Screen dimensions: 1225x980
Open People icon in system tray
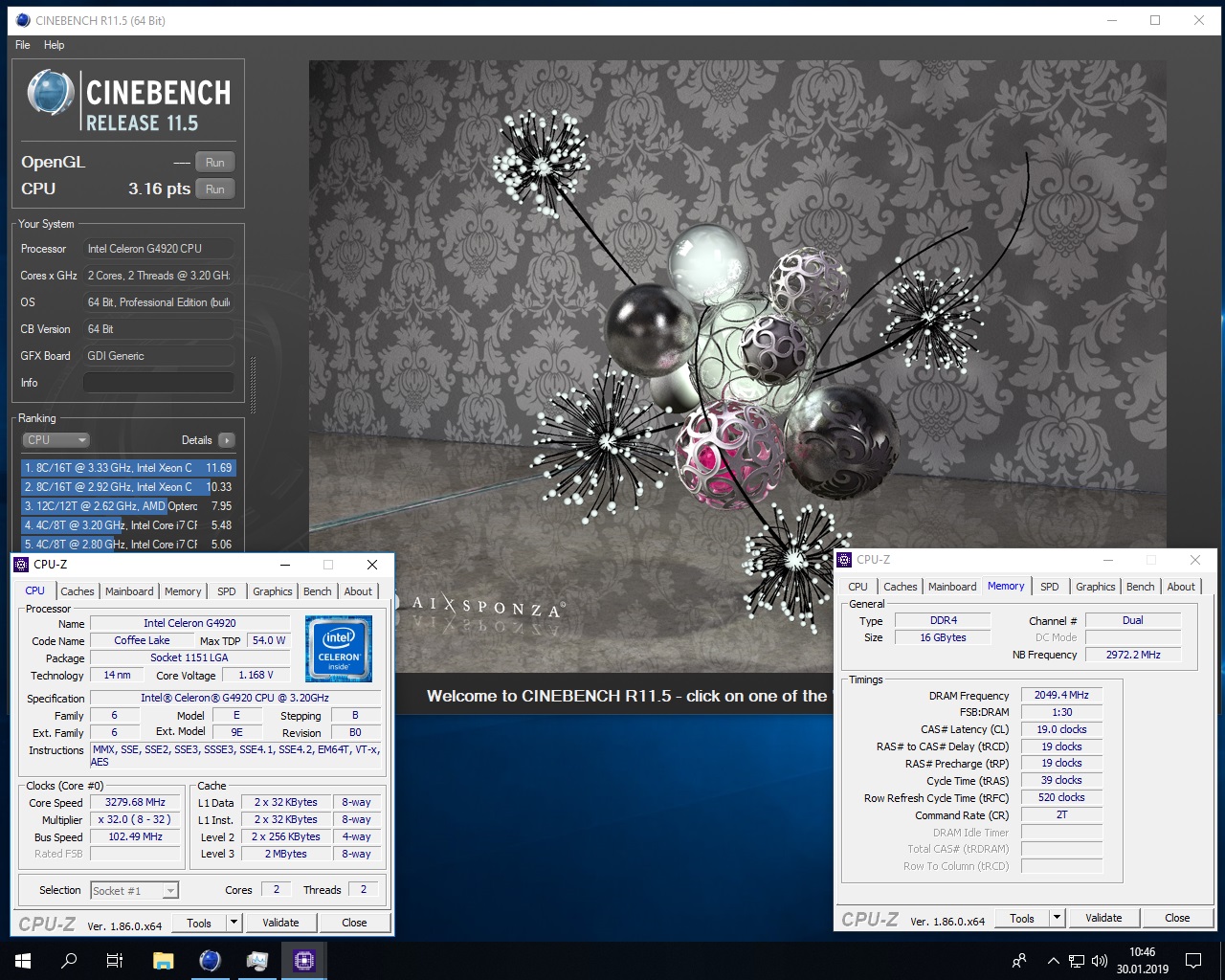(x=1019, y=961)
